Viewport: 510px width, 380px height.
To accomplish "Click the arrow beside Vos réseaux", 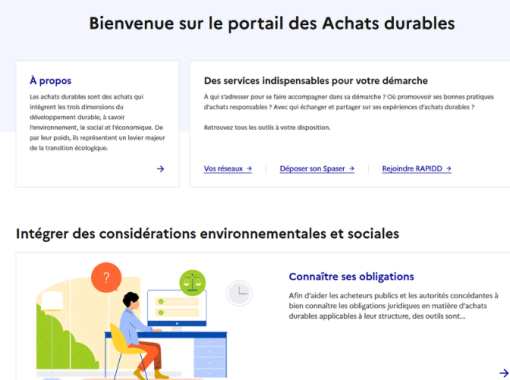I will [249, 169].
